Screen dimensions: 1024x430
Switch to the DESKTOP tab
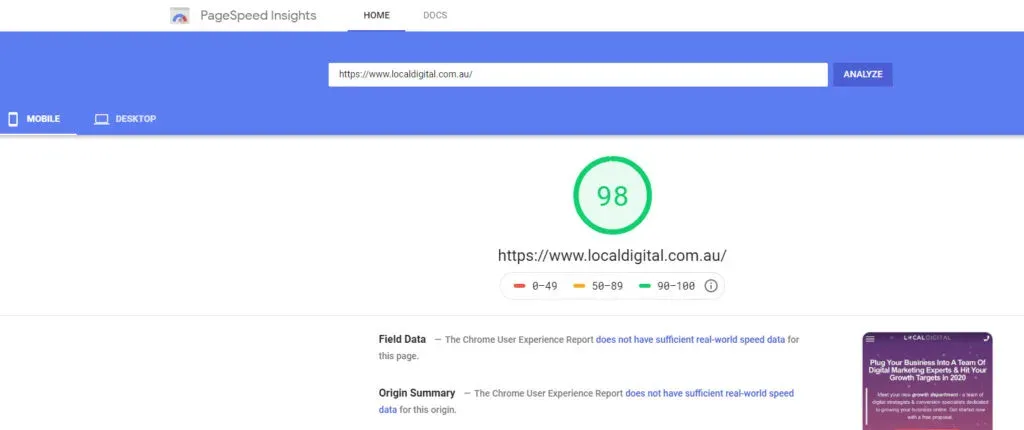coord(125,119)
